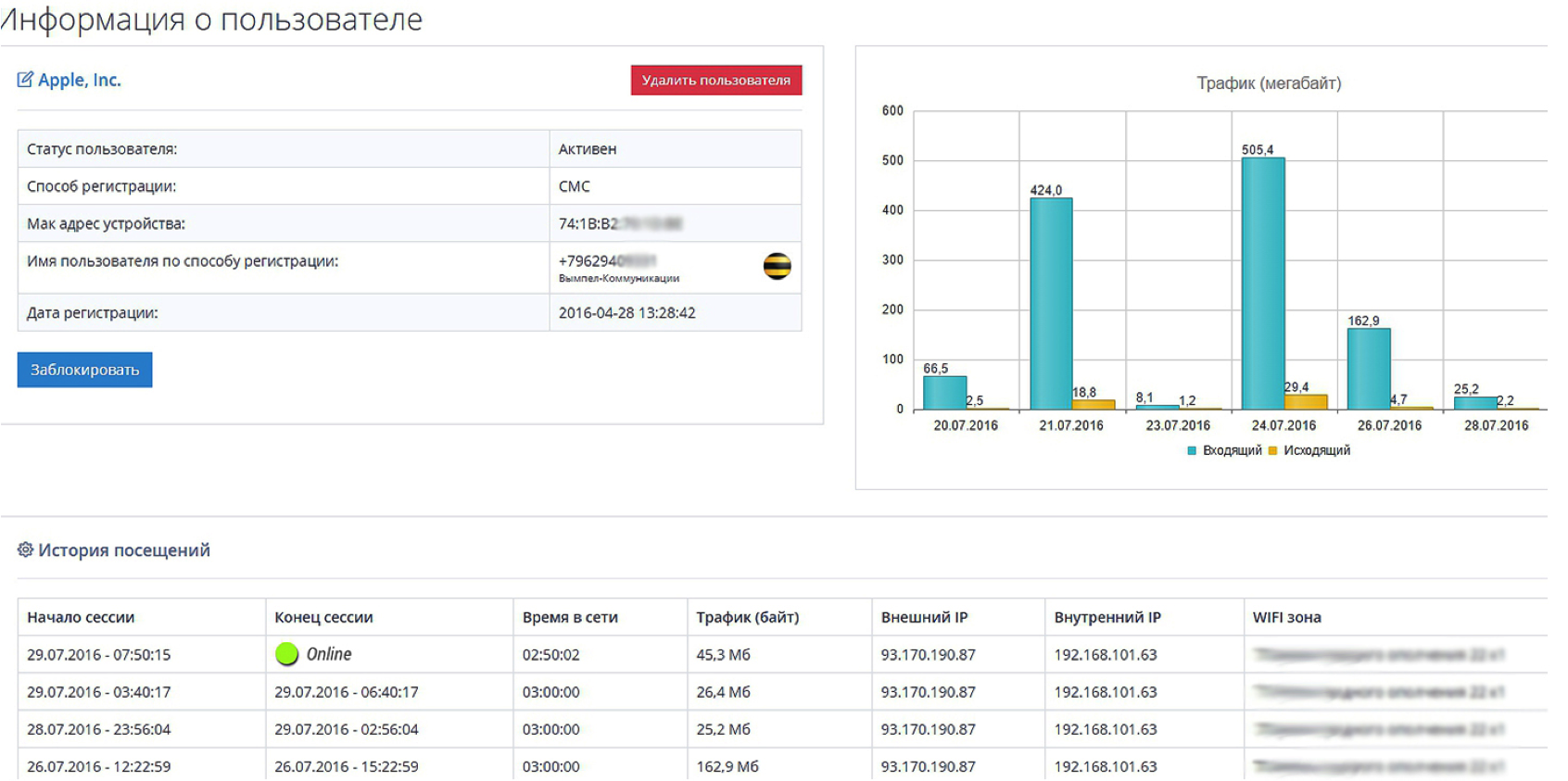1568x781 pixels.
Task: Click the 505,4 incoming bar for 24.07.2016
Action: [x=1263, y=283]
